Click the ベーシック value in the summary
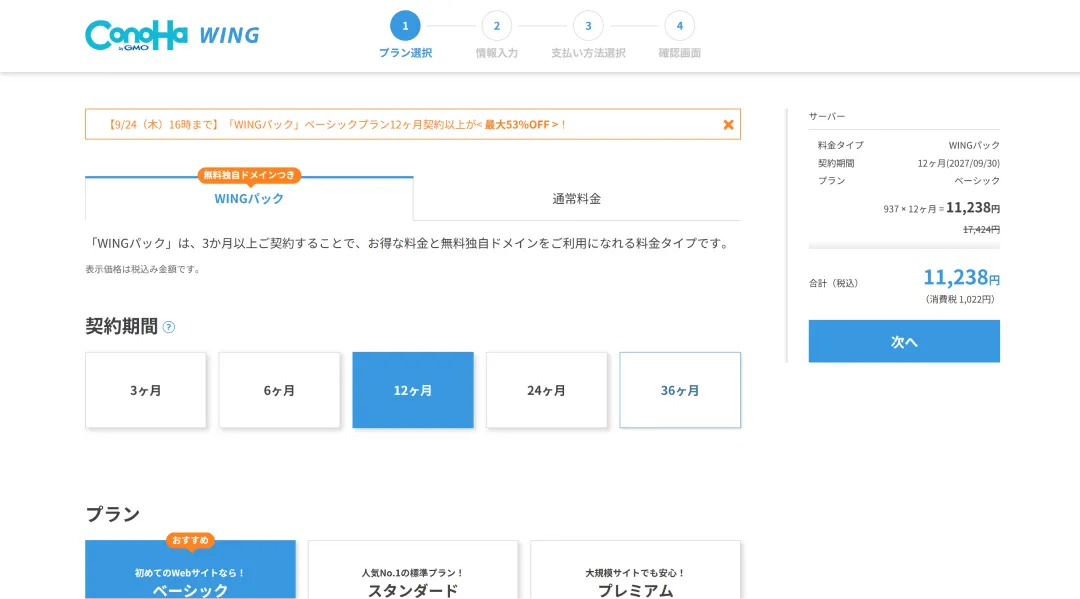The height and width of the screenshot is (599, 1080). [977, 180]
